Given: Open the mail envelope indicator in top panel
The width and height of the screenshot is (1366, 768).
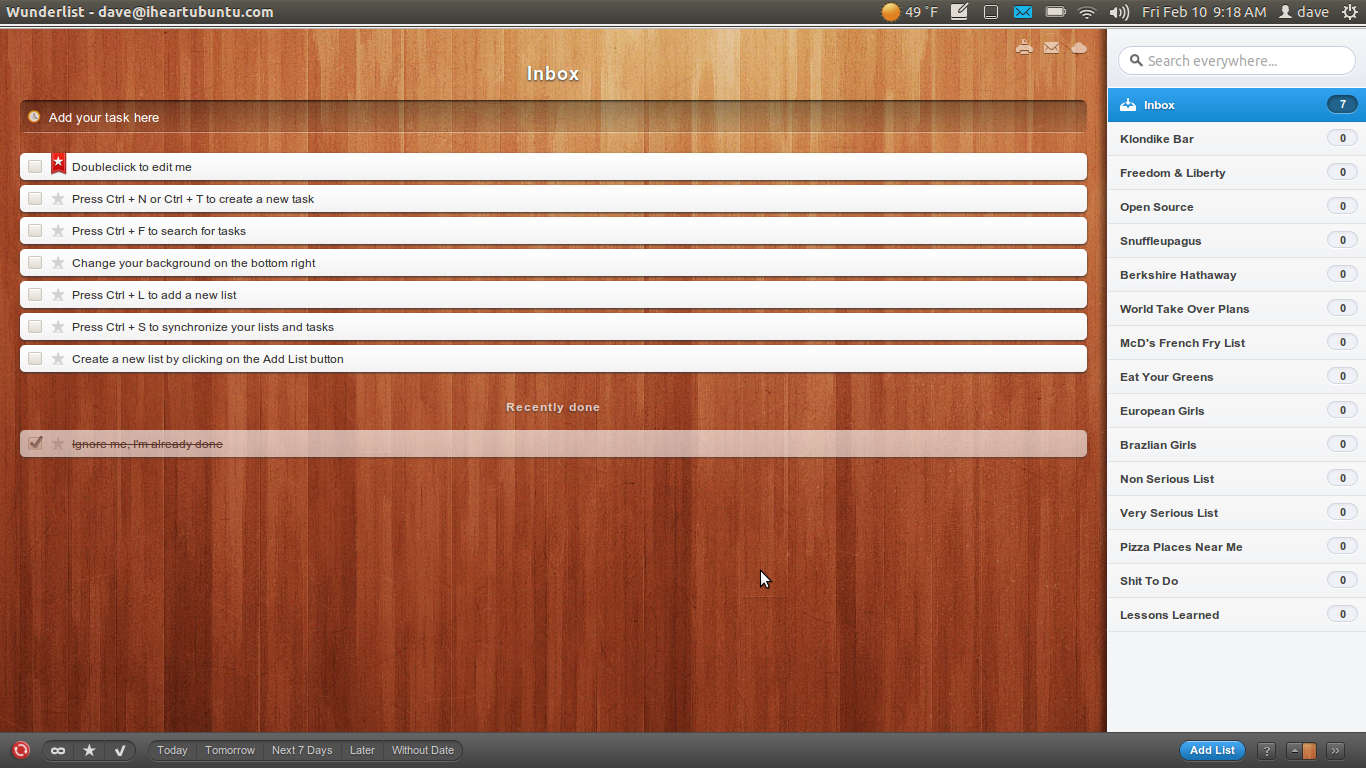Looking at the screenshot, I should (x=1022, y=12).
